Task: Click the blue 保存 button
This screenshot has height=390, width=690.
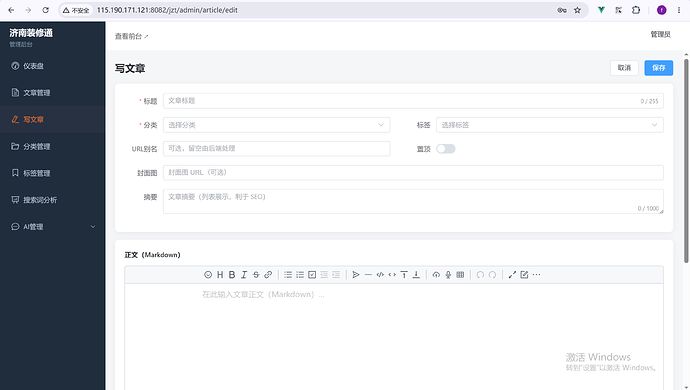Action: tap(659, 68)
